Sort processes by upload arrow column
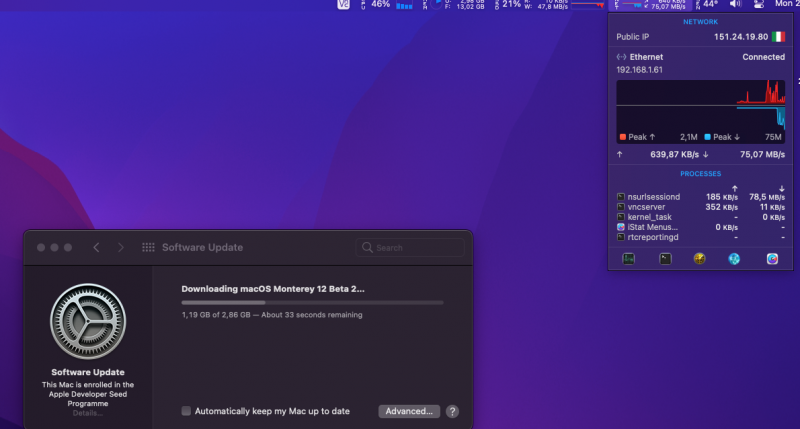This screenshot has height=429, width=800. 735,188
